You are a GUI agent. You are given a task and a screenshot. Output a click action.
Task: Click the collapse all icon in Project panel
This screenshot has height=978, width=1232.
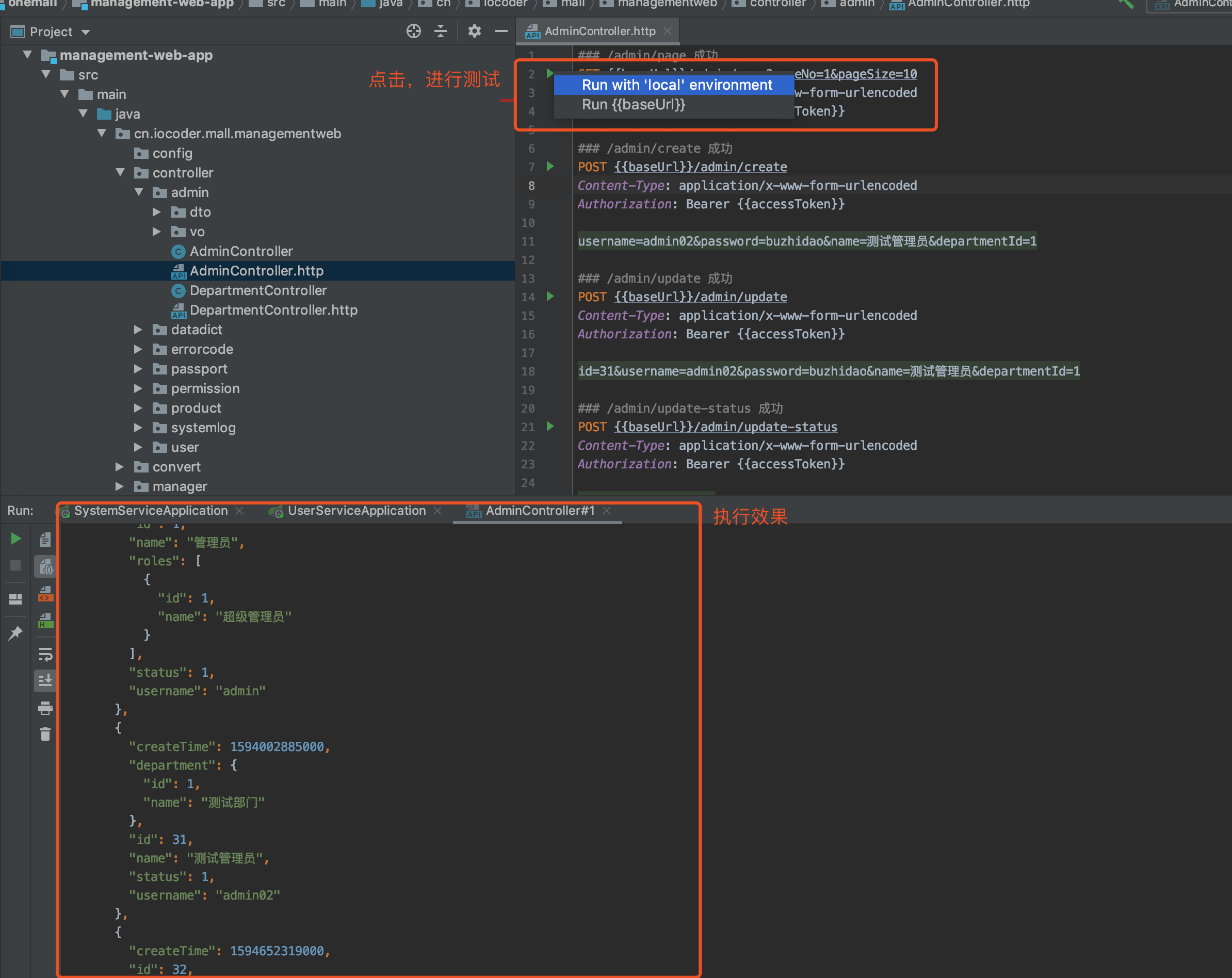pos(441,31)
